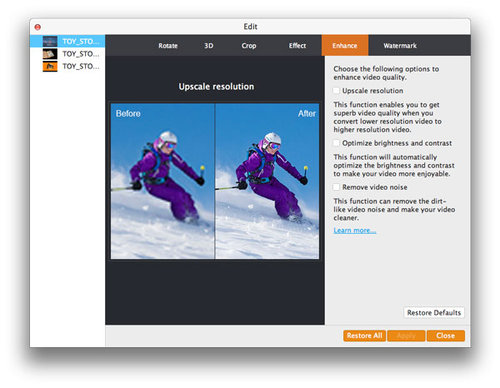Select the Enhance tab
Screen dimensions: 500x388
[x=345, y=45]
